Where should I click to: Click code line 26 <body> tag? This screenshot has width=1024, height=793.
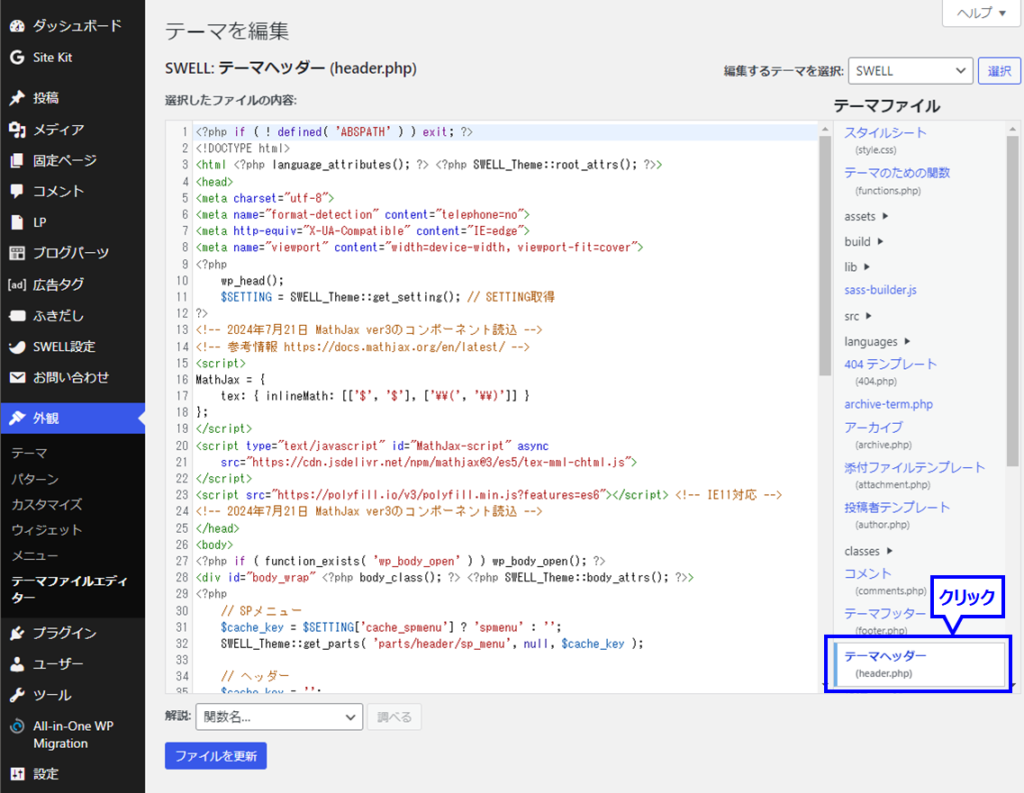click(214, 545)
